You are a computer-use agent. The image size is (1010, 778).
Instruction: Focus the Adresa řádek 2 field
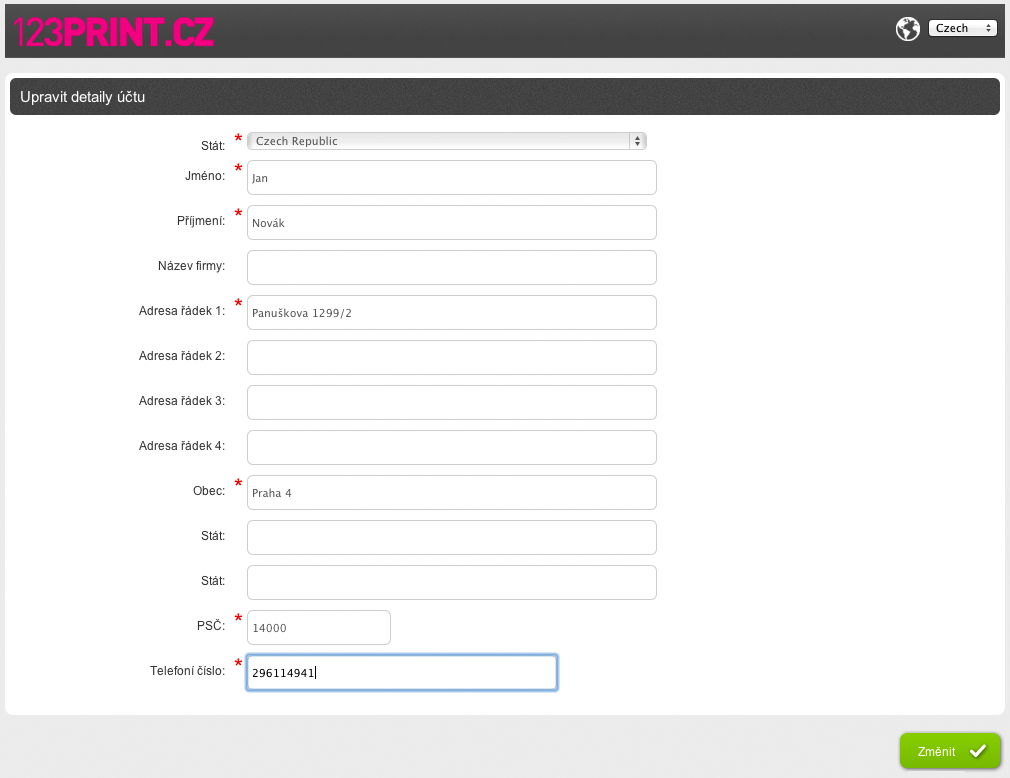point(451,358)
